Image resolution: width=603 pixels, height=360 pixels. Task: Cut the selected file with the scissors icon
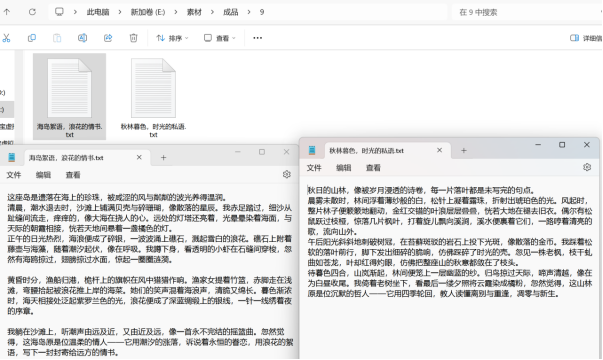(6, 38)
